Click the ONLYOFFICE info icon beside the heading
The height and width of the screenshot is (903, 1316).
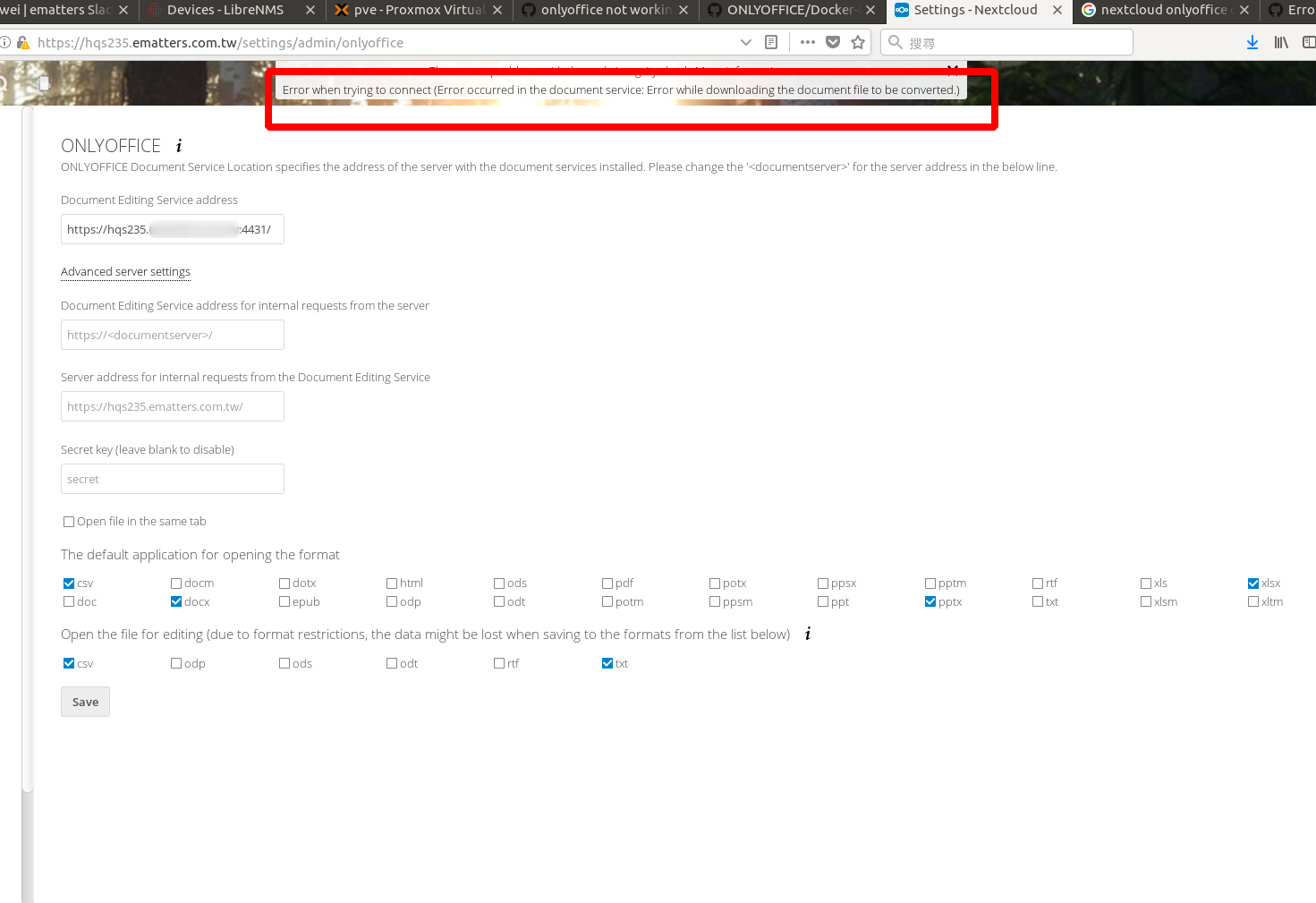(x=179, y=146)
